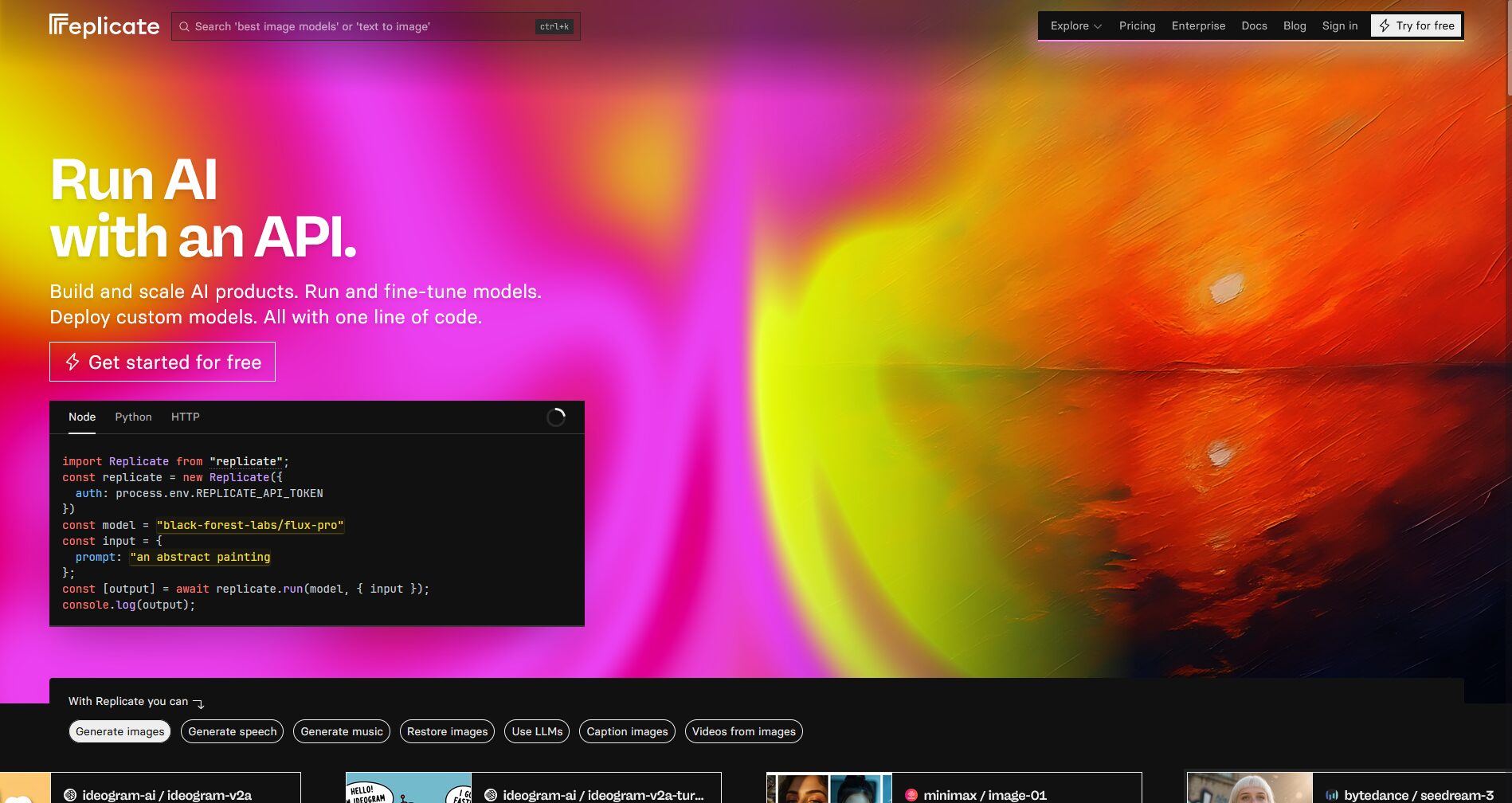
Task: Open the ideogram-ai / ideogram-v2a-turbo model link
Action: tap(603, 795)
